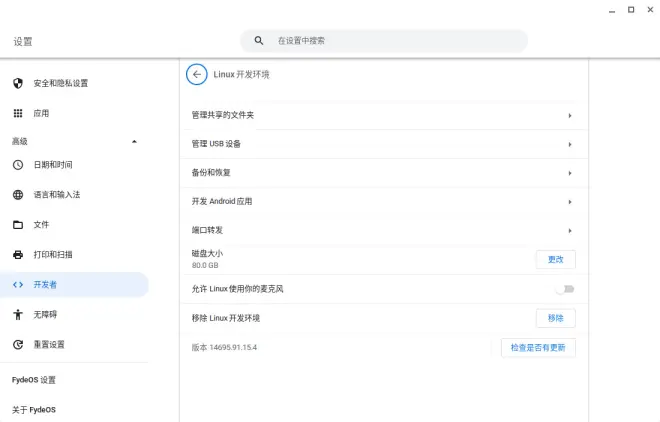This screenshot has height=422, width=660.
Task: Click the 设置 title text
Action: click(23, 41)
